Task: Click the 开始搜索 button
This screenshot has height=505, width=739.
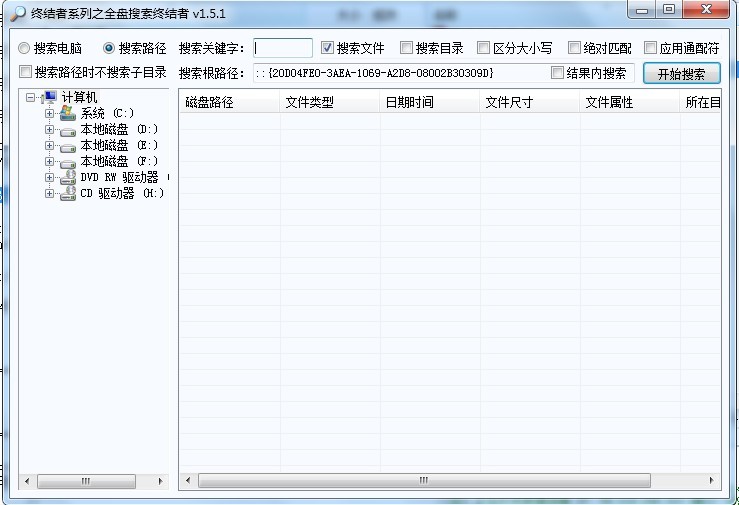Action: pyautogui.click(x=681, y=74)
